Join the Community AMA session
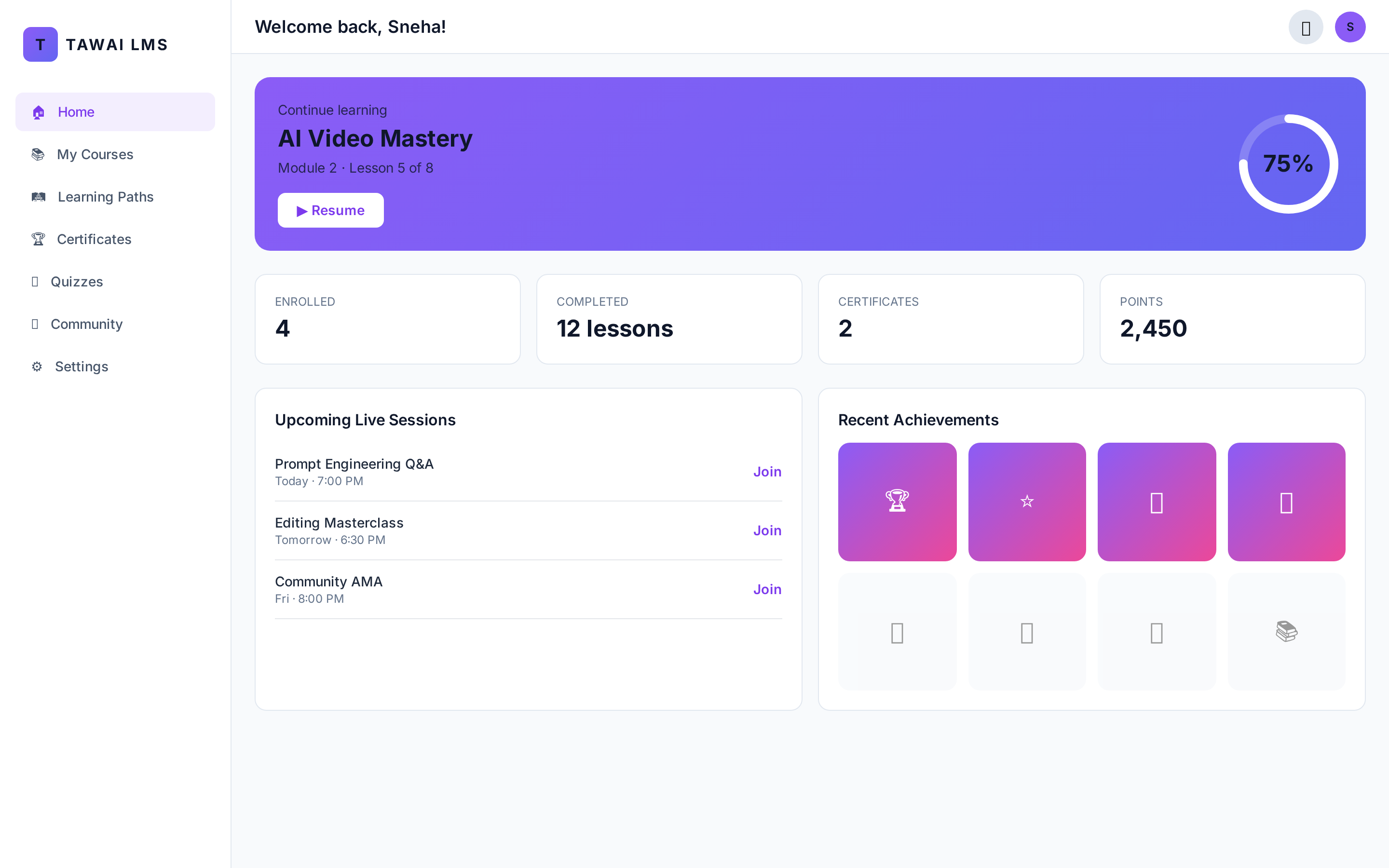Image resolution: width=1389 pixels, height=868 pixels. [767, 590]
